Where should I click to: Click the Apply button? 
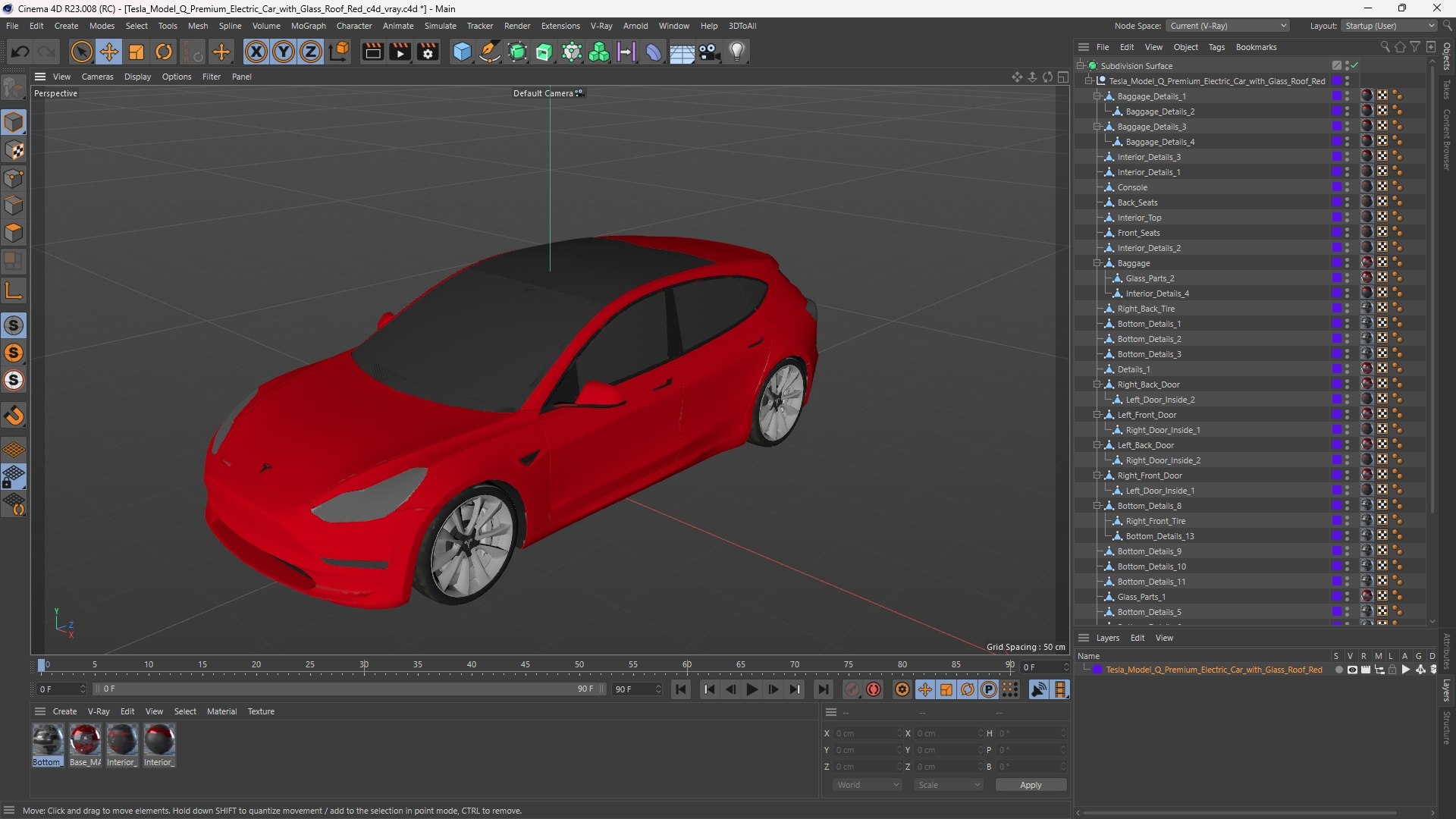[1031, 785]
